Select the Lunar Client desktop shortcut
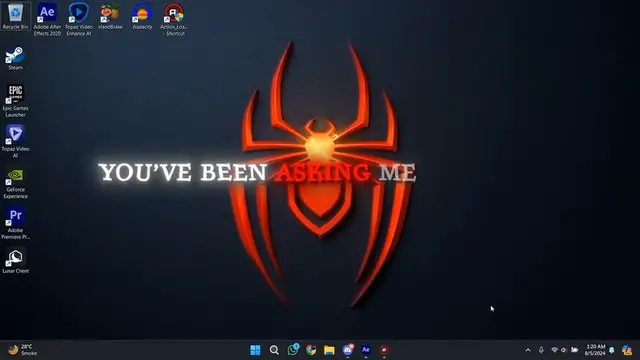640x360 pixels. coord(16,261)
